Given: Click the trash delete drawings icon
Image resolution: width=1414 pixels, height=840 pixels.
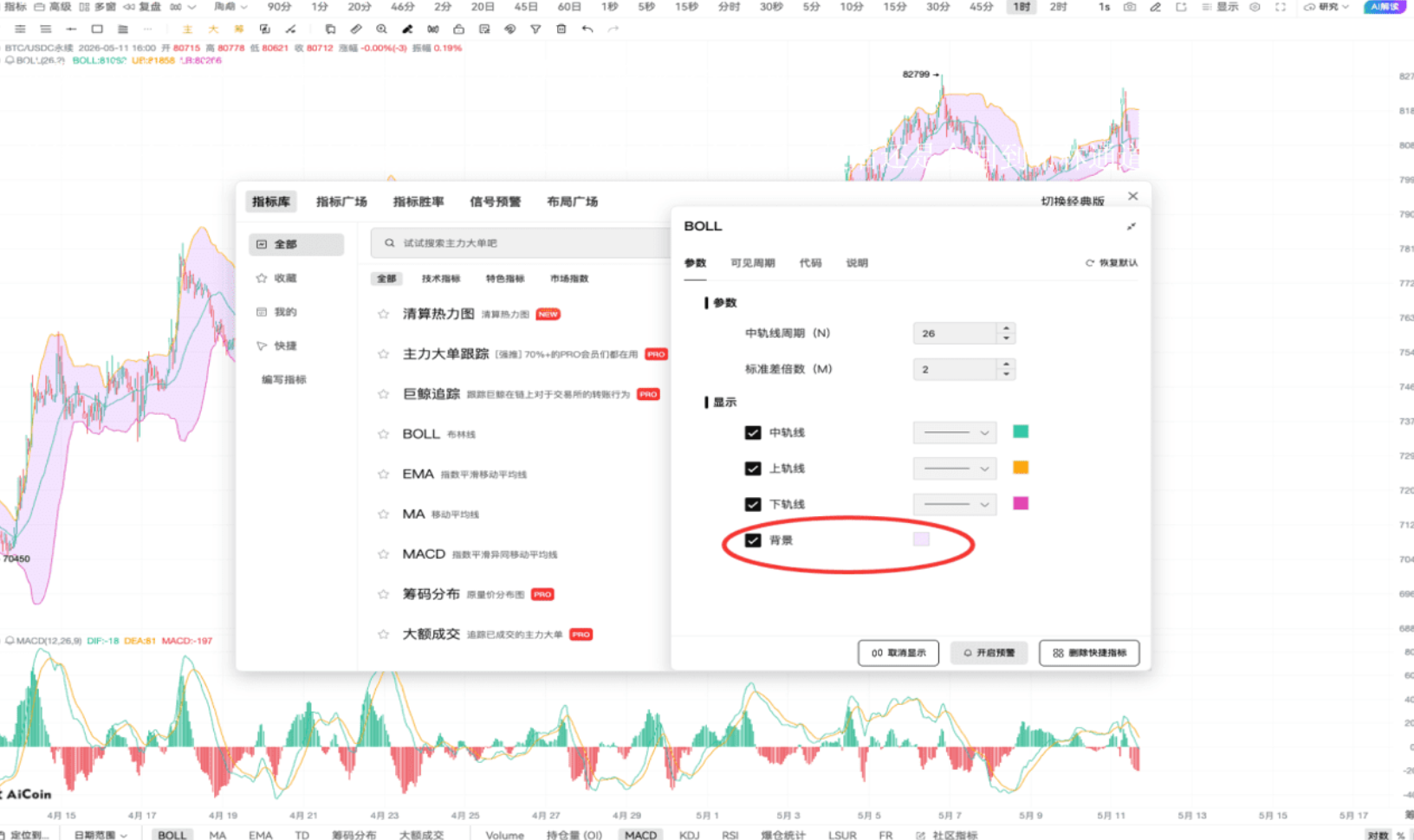Looking at the screenshot, I should (561, 29).
